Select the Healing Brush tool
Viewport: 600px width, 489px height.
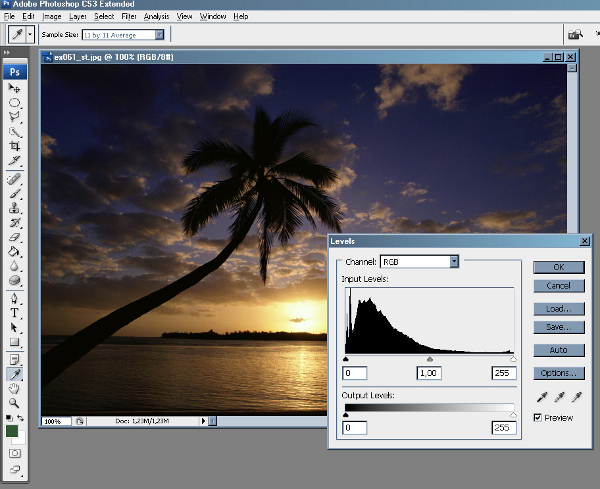tap(15, 179)
